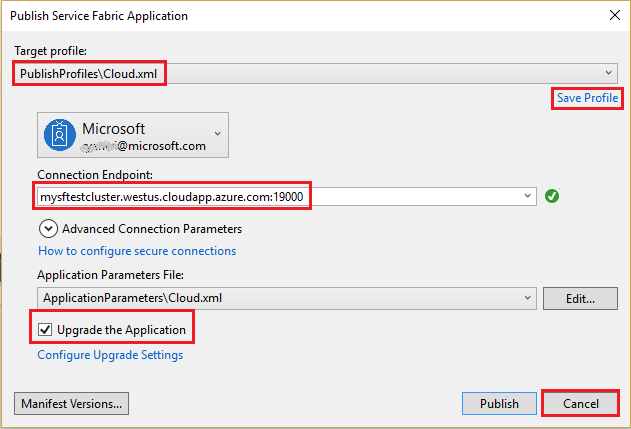Click the Save Profile link
Image resolution: width=631 pixels, height=429 pixels.
click(x=587, y=98)
